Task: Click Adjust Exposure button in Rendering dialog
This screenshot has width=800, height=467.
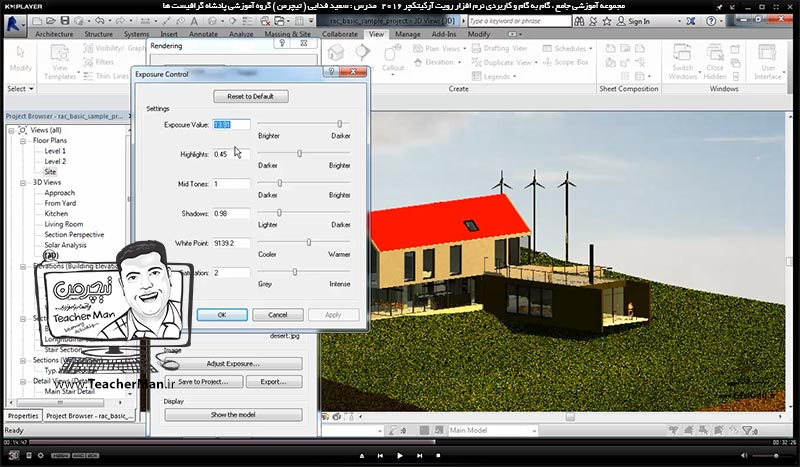Action: (233, 364)
